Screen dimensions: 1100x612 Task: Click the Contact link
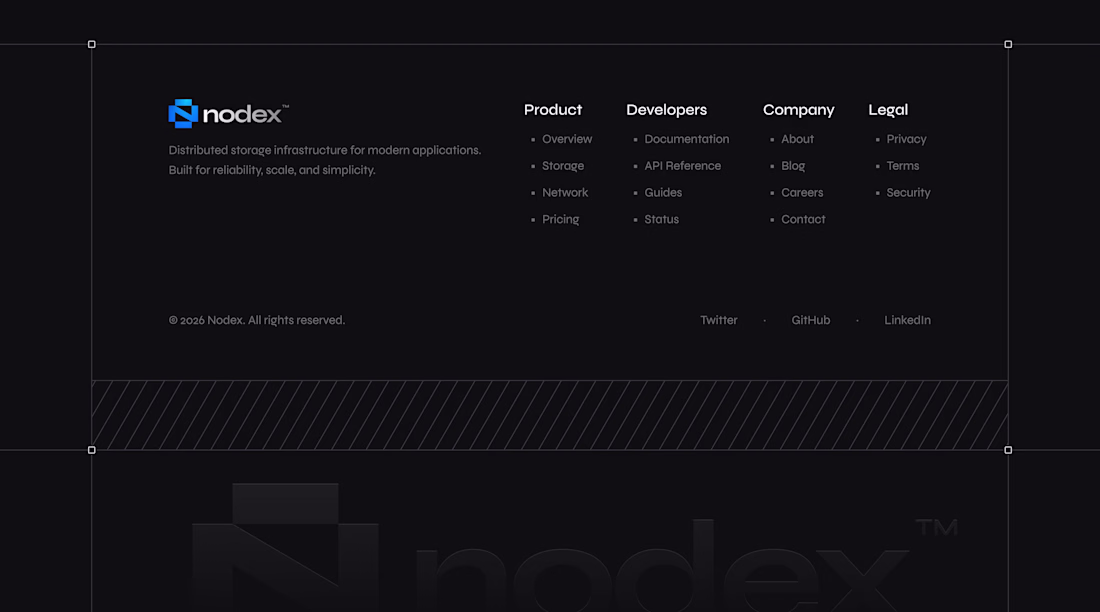pyautogui.click(x=803, y=219)
